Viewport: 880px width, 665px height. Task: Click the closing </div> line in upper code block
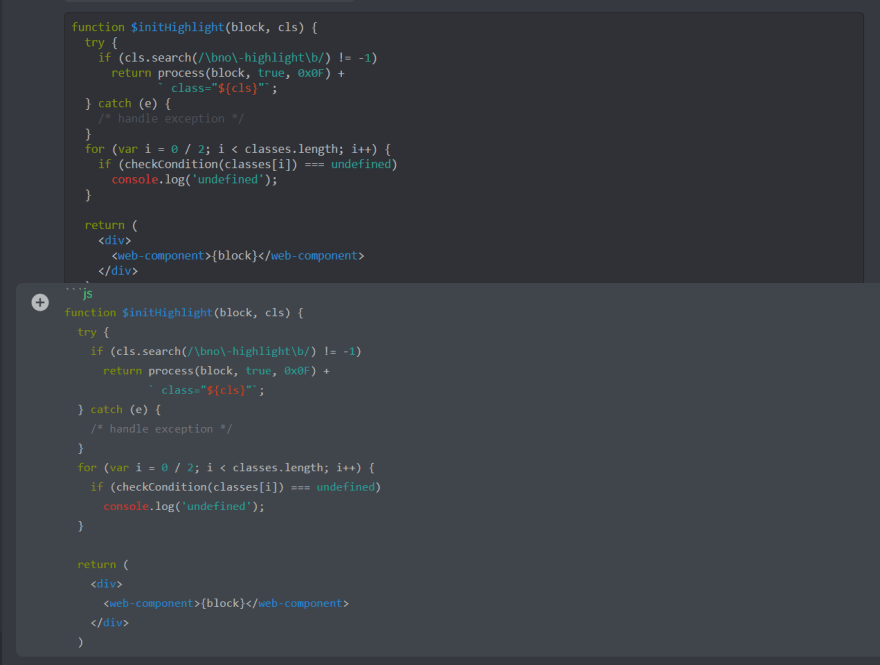118,270
